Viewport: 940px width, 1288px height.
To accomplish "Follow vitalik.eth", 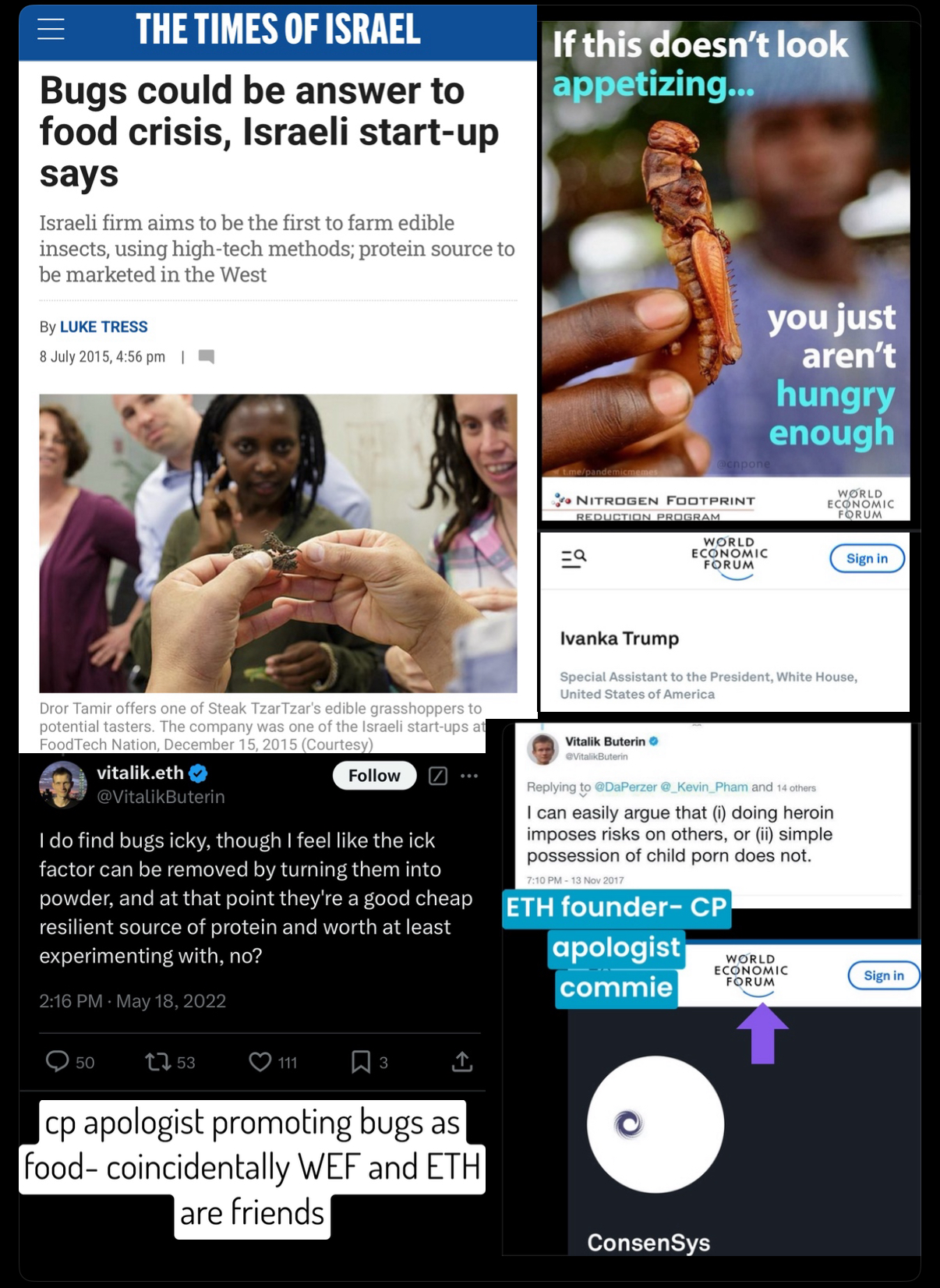I will pos(374,776).
